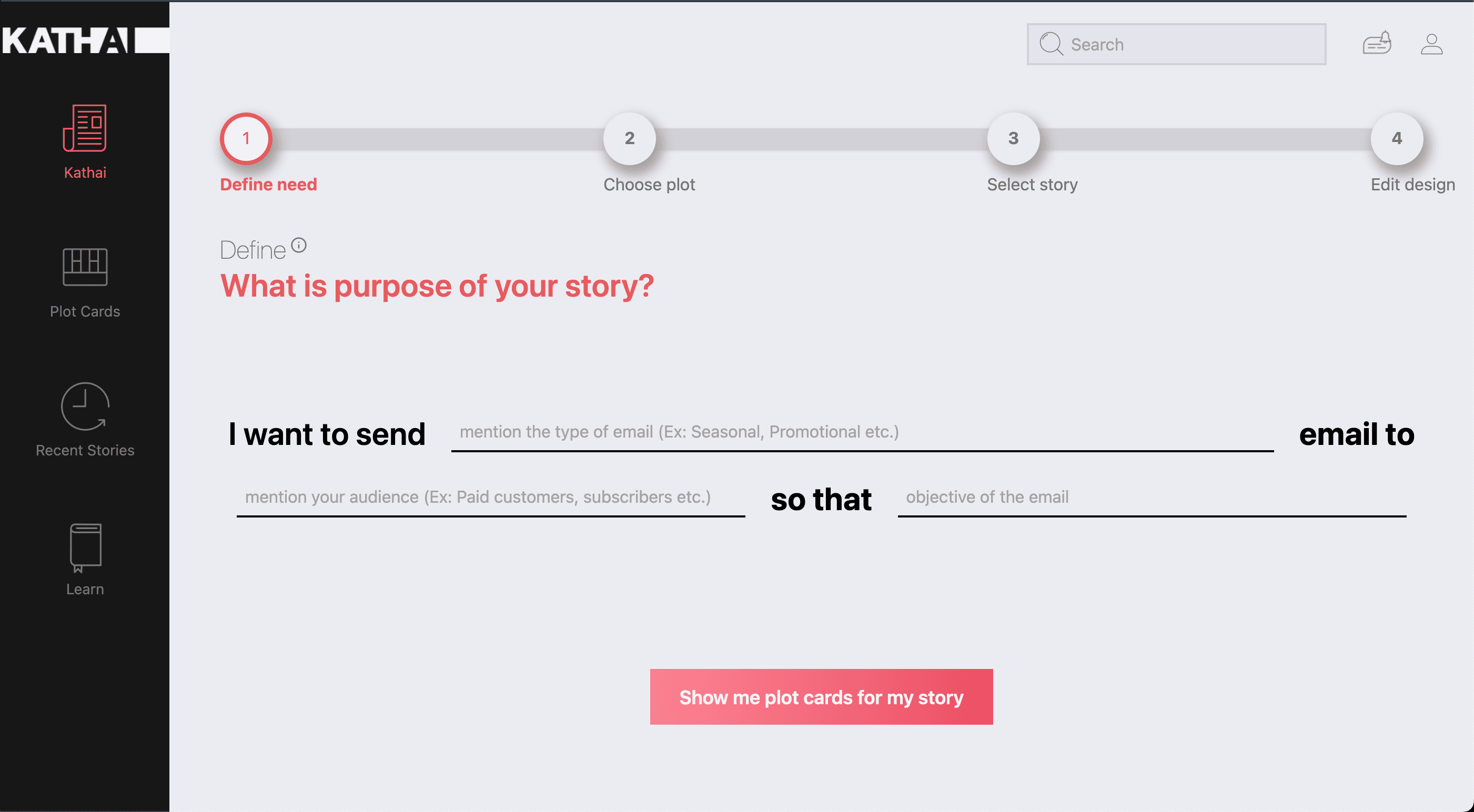Click the Kathai newspaper icon in sidebar
The image size is (1474, 812).
85,128
